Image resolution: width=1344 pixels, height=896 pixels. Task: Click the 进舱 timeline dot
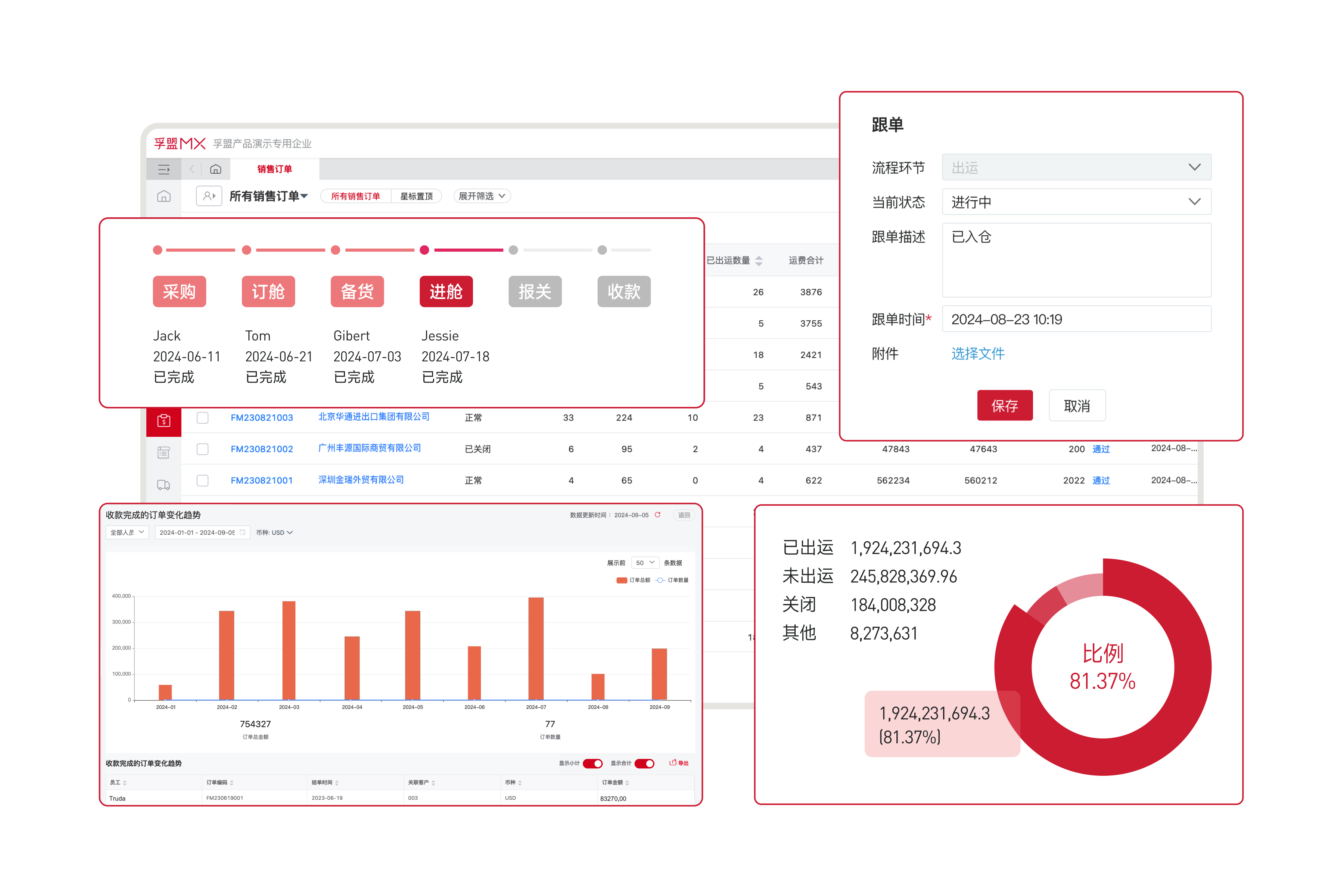coord(424,250)
